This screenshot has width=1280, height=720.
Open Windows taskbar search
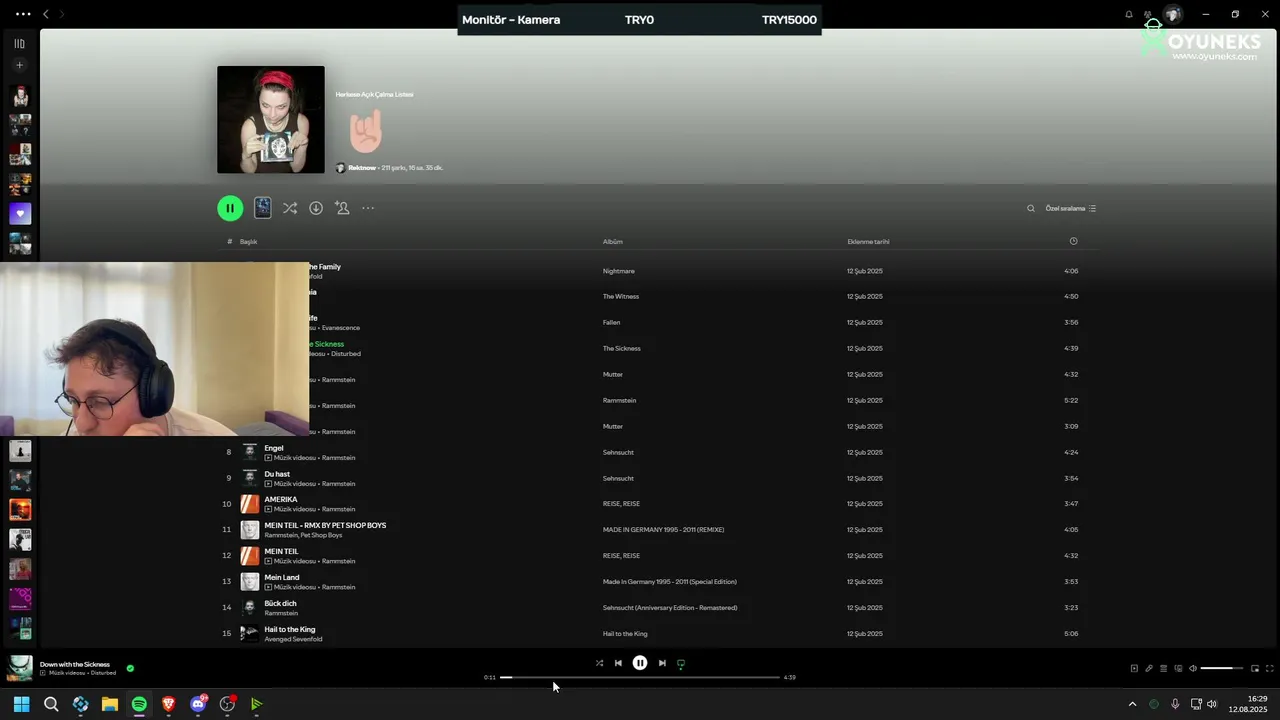coord(51,704)
